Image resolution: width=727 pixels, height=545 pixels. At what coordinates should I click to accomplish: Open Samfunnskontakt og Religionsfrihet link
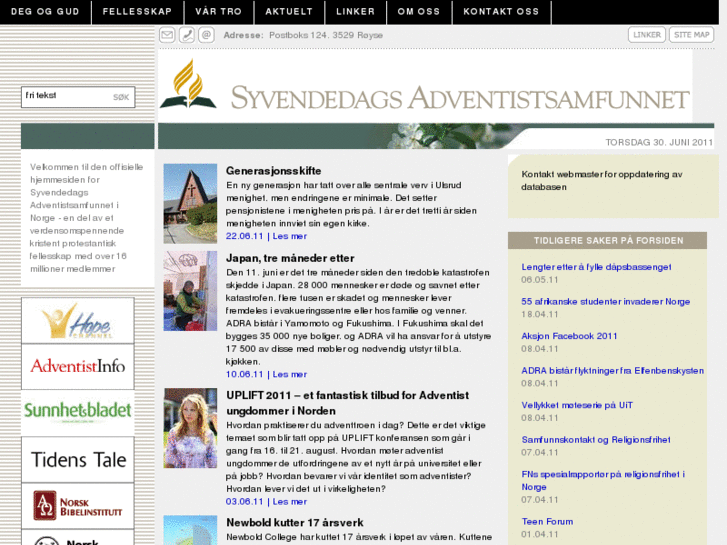coord(596,440)
